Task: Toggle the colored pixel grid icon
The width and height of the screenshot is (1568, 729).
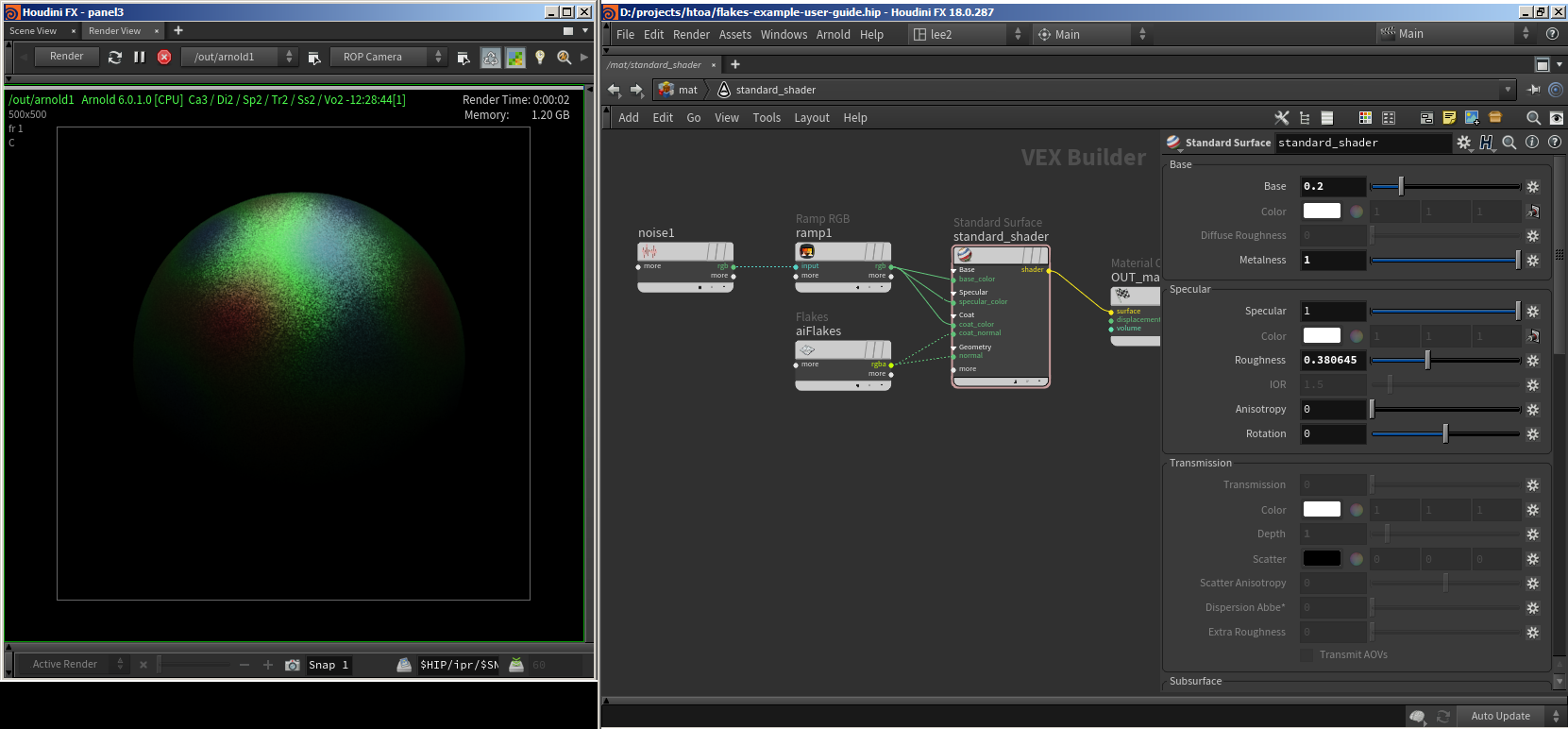Action: [515, 58]
